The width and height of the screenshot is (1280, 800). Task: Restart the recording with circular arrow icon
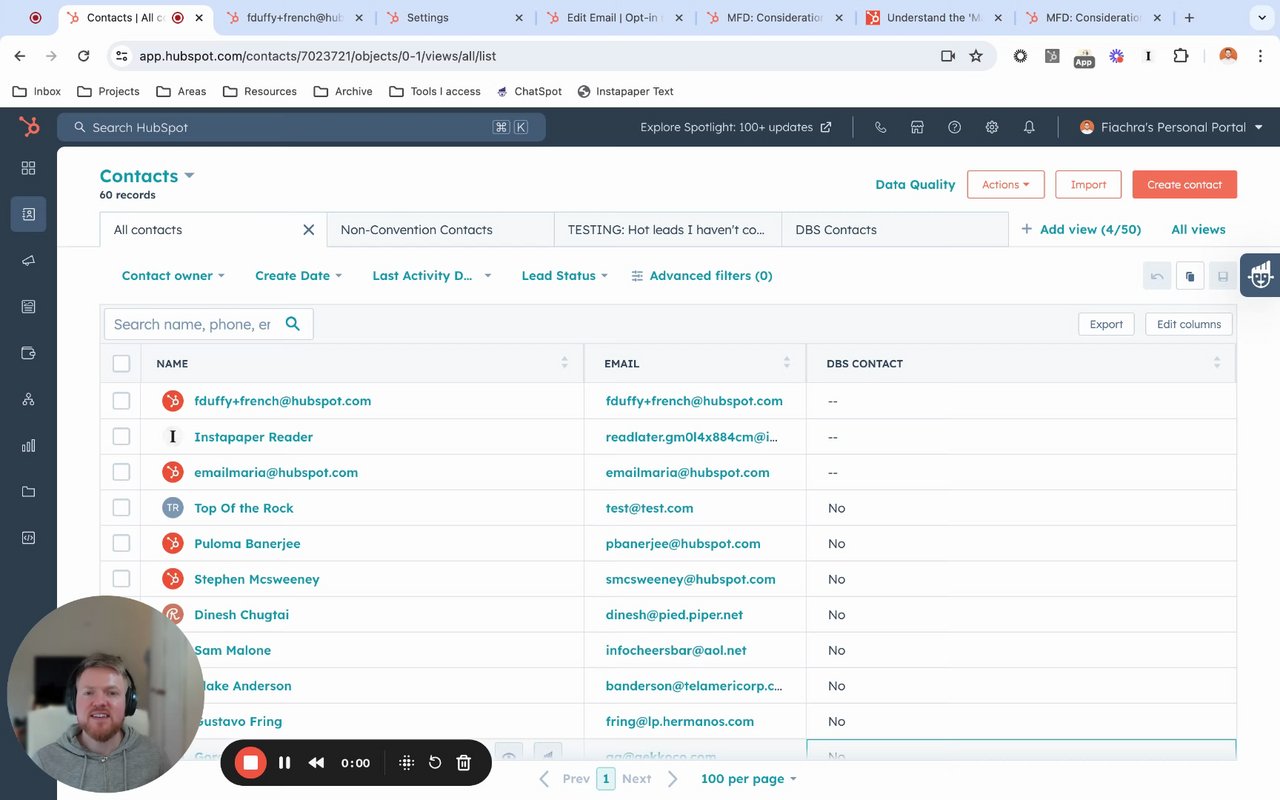pos(435,763)
